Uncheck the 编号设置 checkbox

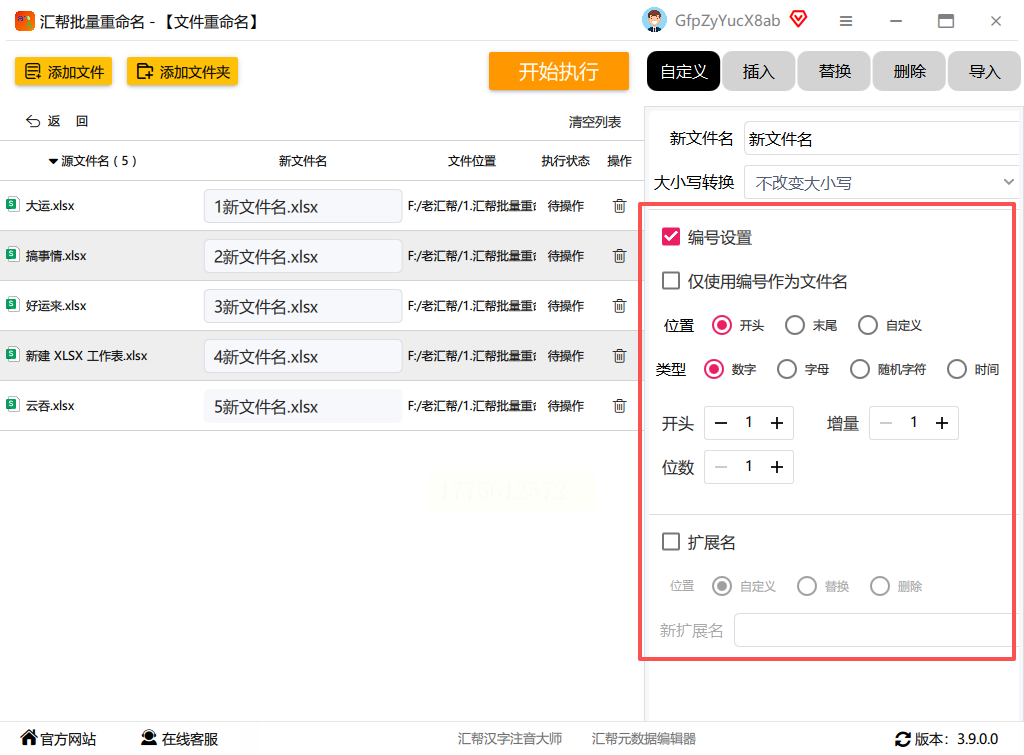[671, 237]
